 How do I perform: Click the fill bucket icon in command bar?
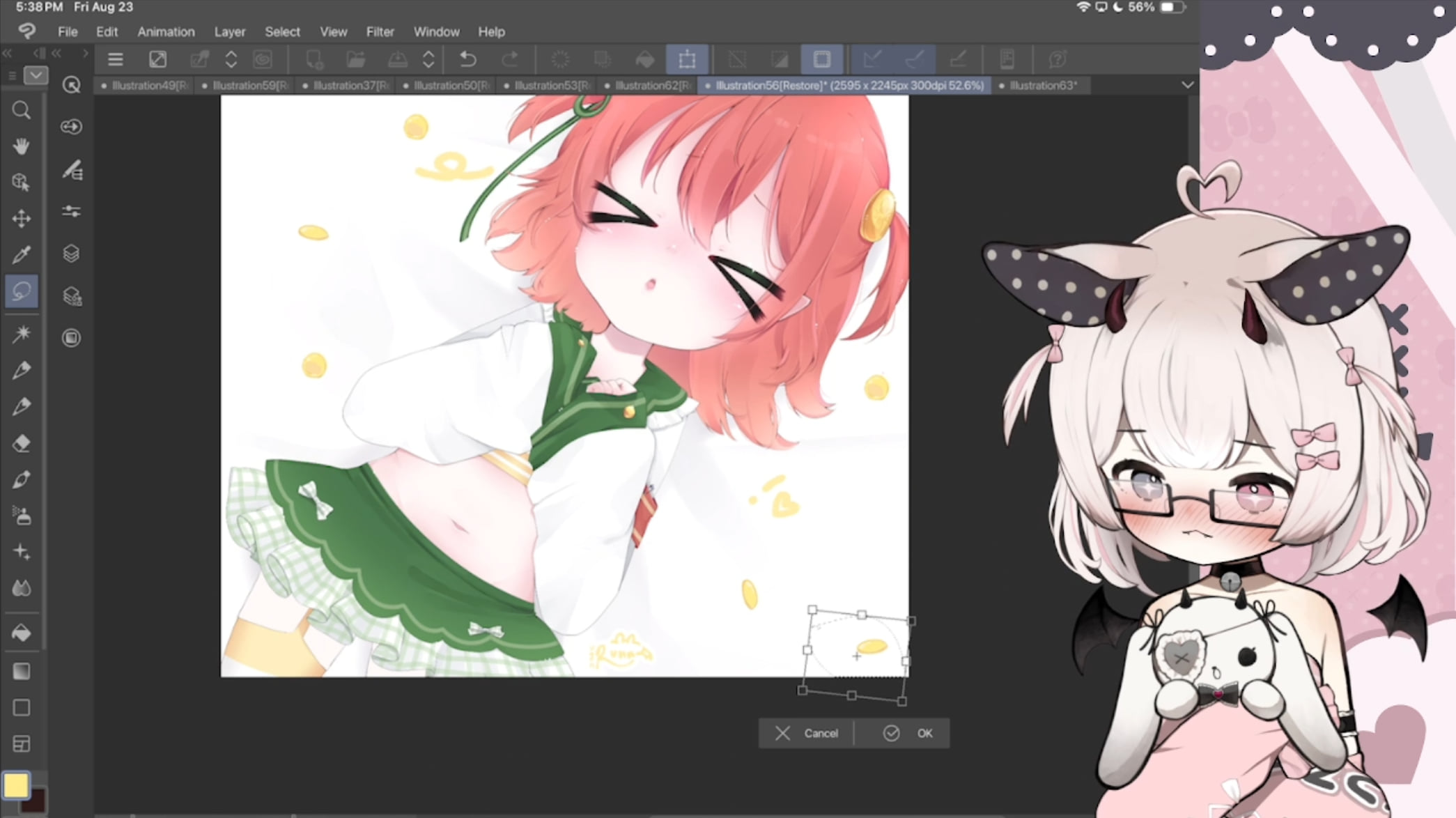[x=645, y=59]
